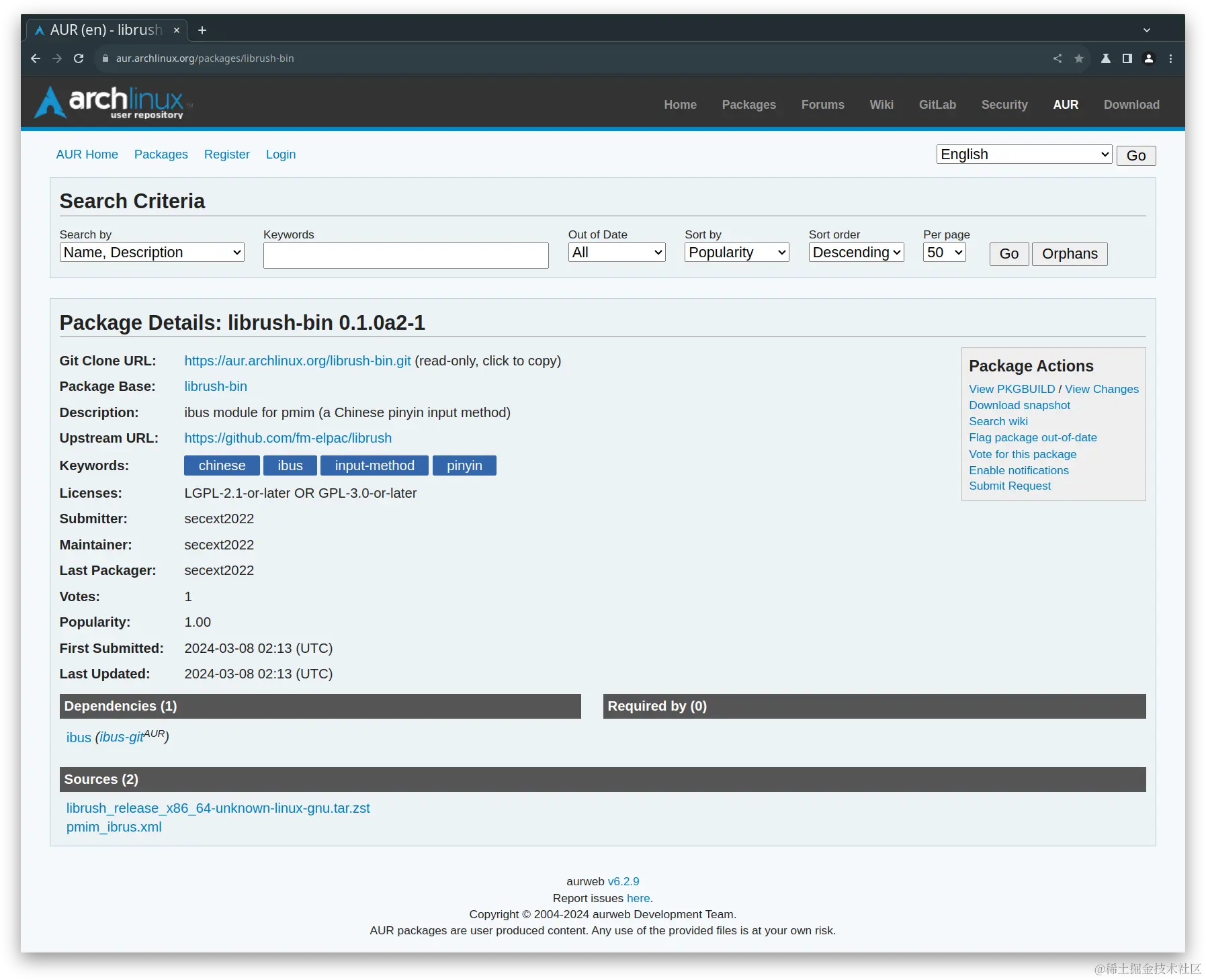Select the chinese keyword tag
The image size is (1206, 980).
click(x=222, y=465)
